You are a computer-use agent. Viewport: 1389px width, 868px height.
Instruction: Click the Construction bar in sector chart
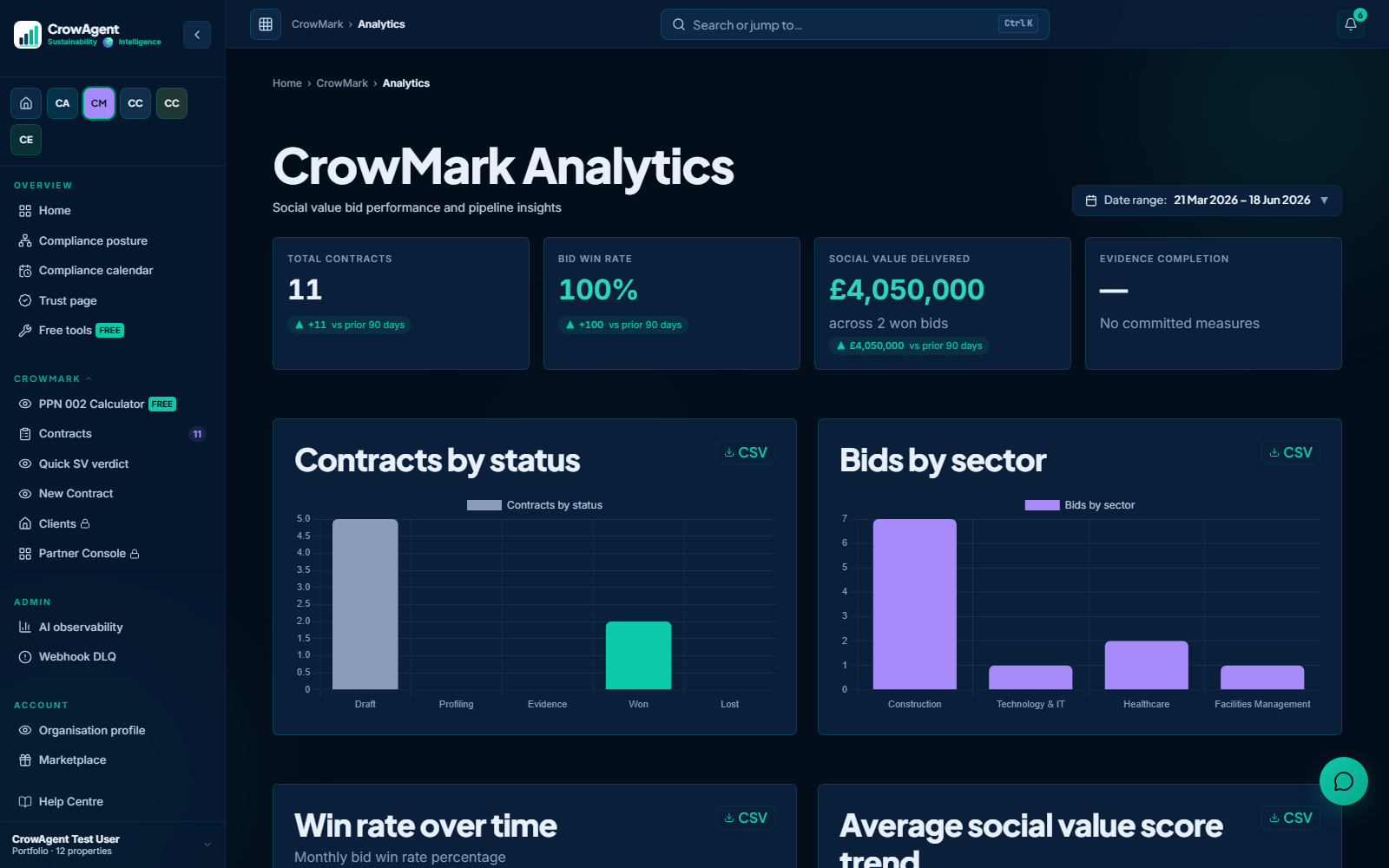[915, 604]
